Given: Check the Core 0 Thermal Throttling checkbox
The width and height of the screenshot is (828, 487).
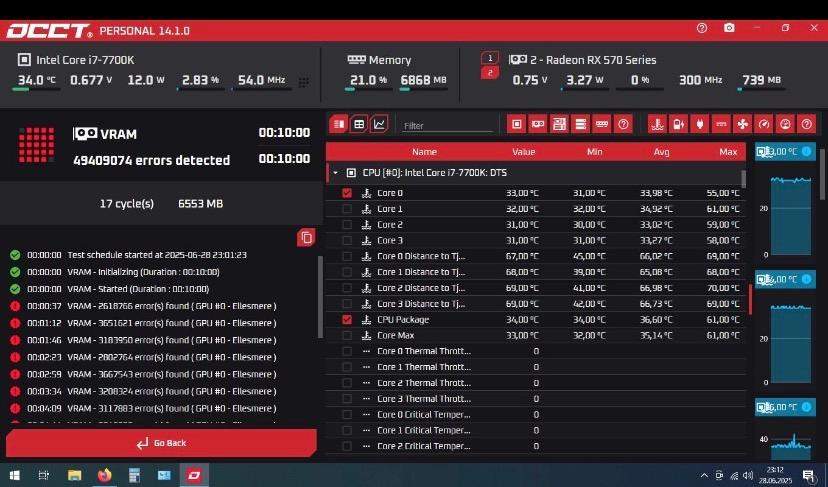Looking at the screenshot, I should coord(346,351).
